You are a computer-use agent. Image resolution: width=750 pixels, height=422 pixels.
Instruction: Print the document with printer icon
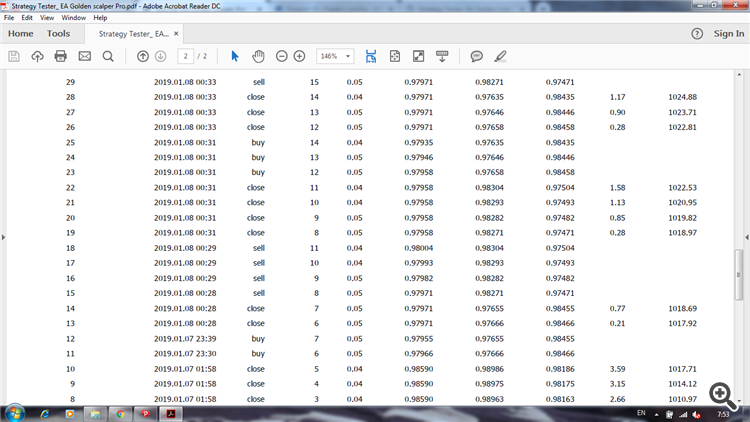(x=61, y=56)
